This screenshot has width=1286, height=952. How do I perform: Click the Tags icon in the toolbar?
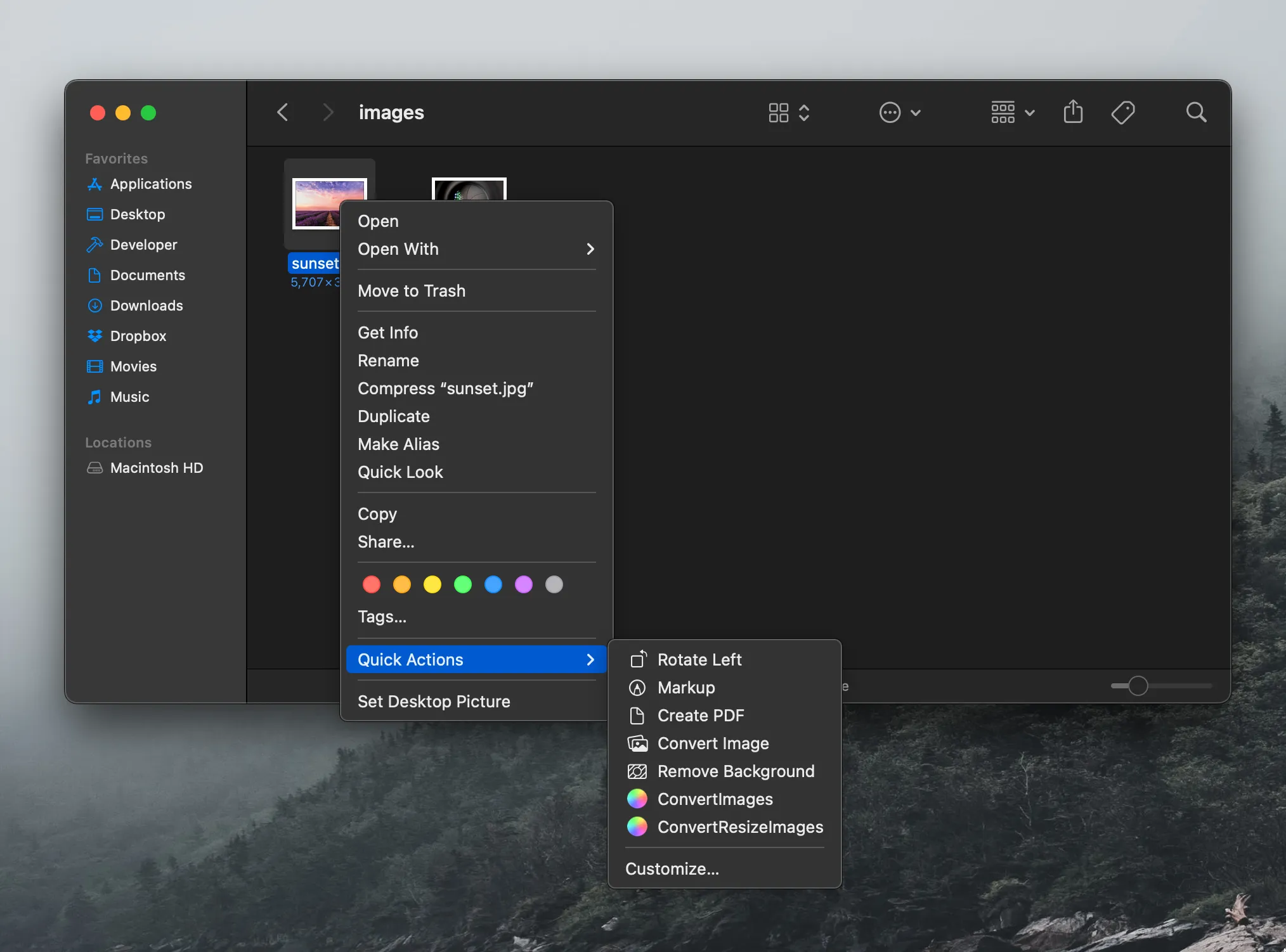coord(1122,112)
